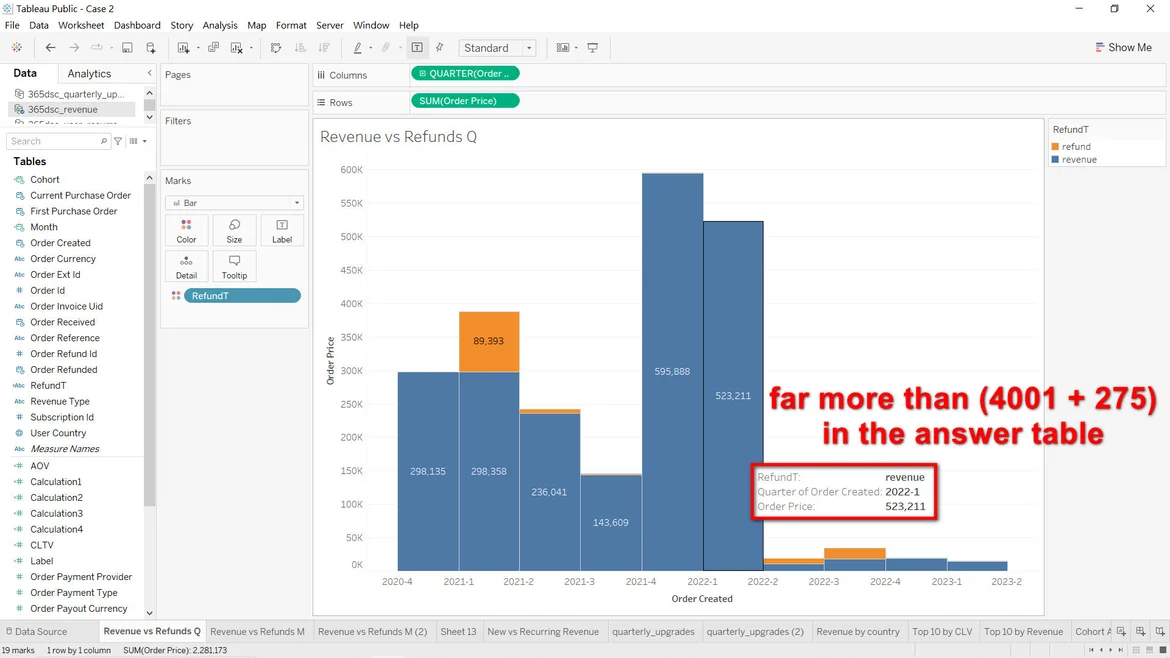Viewport: 1170px width, 658px height.
Task: Toggle the Fix Axes pin icon
Action: point(439,48)
